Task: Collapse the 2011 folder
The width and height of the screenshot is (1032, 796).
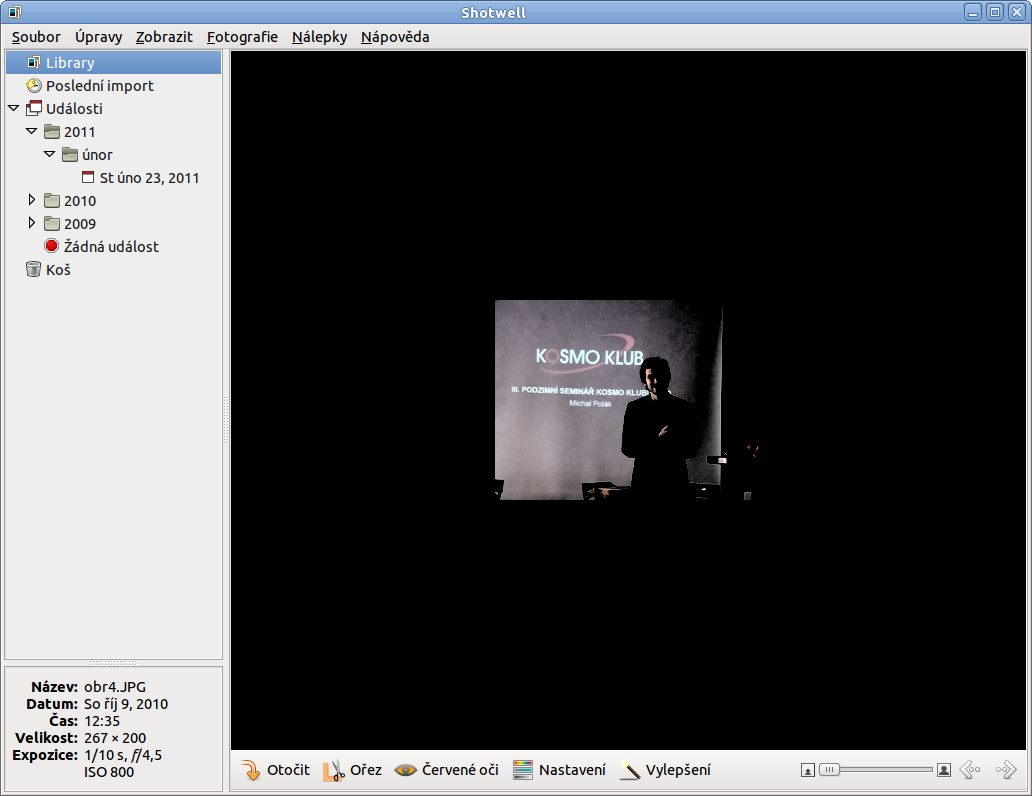Action: [x=32, y=131]
